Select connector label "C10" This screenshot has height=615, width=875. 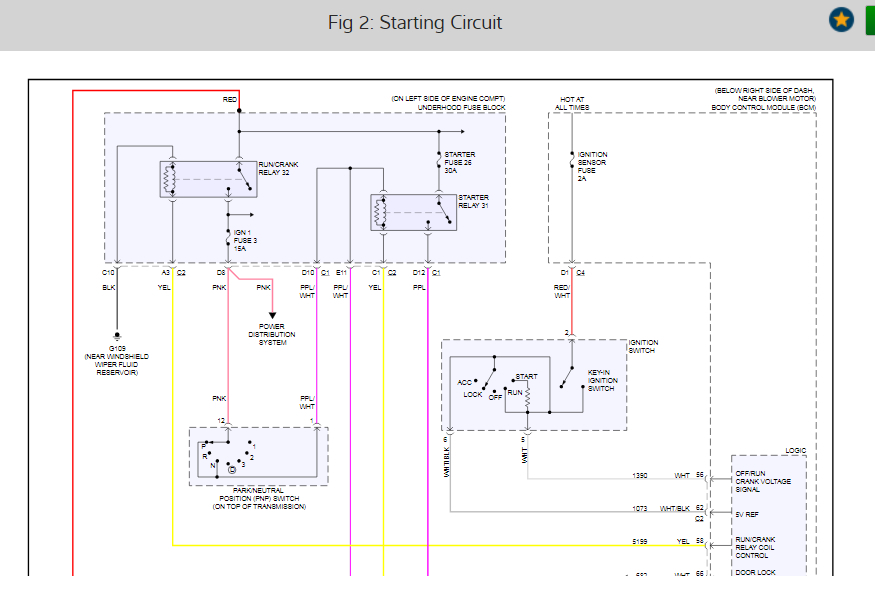coord(108,272)
